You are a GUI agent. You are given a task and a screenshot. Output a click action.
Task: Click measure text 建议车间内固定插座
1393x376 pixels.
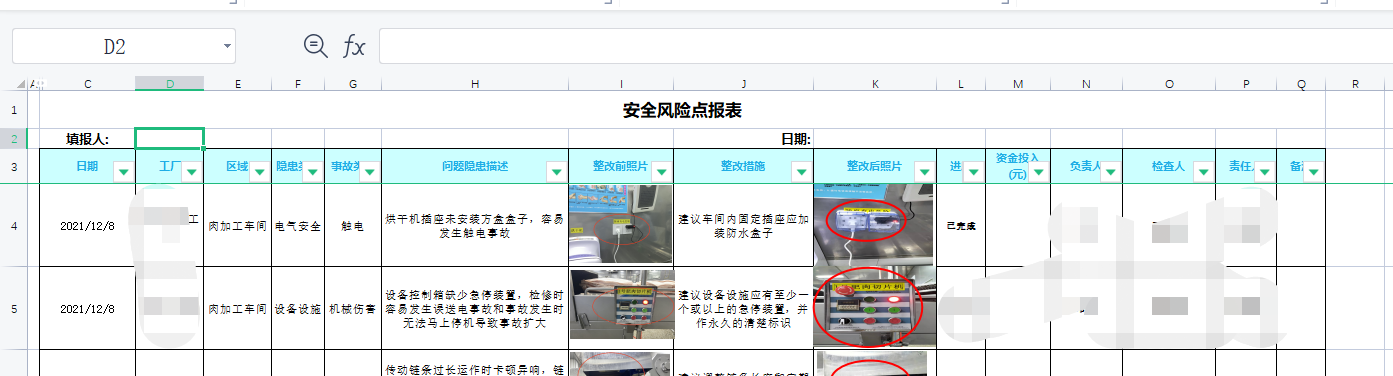click(x=743, y=225)
